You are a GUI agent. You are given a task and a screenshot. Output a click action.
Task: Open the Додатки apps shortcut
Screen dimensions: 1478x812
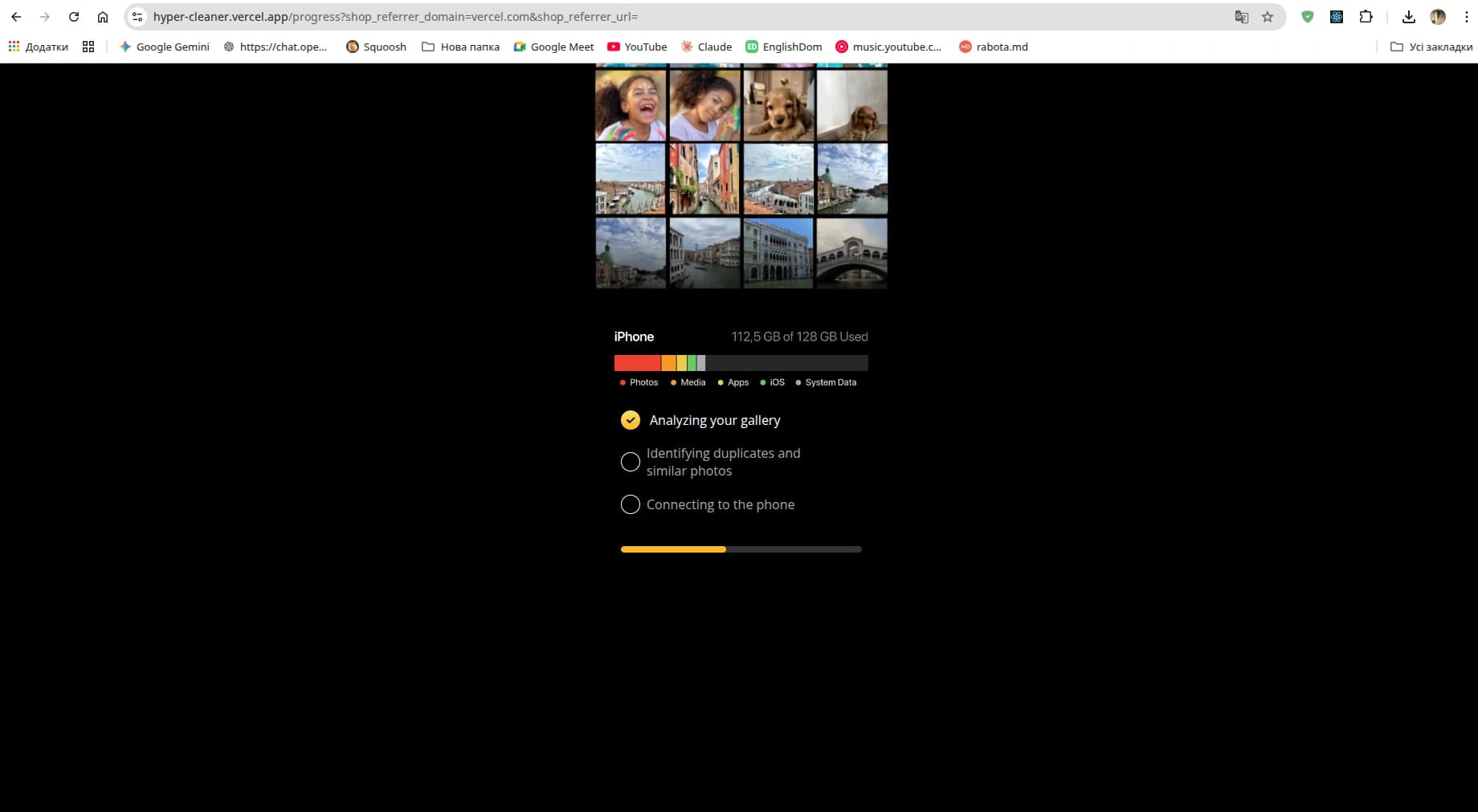(x=38, y=47)
